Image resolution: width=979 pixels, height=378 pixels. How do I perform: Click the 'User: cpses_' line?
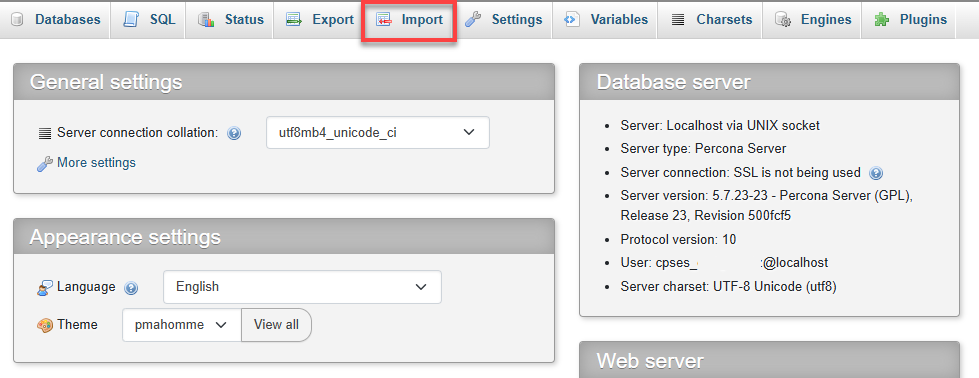point(724,263)
